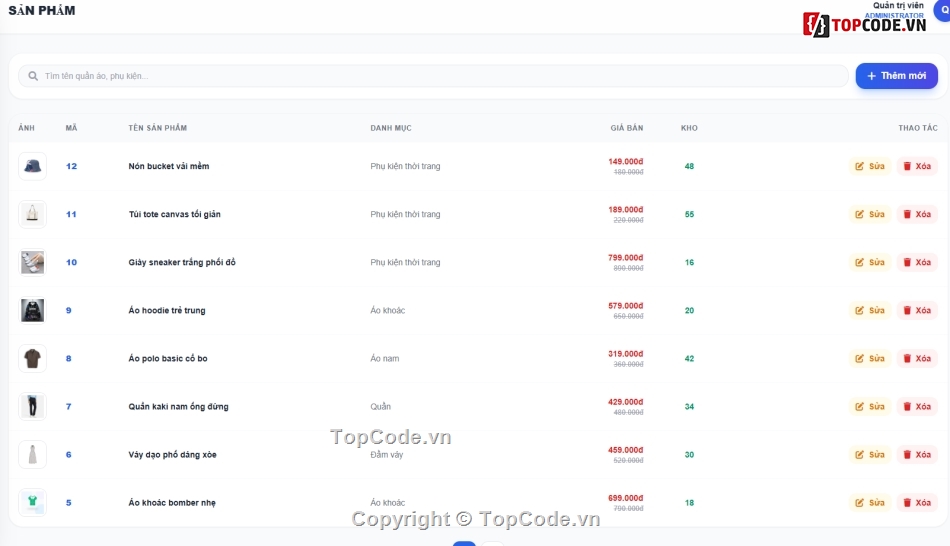Open the bucket hat product thumbnail
Screen dimensions: 950x546
[x=33, y=166]
